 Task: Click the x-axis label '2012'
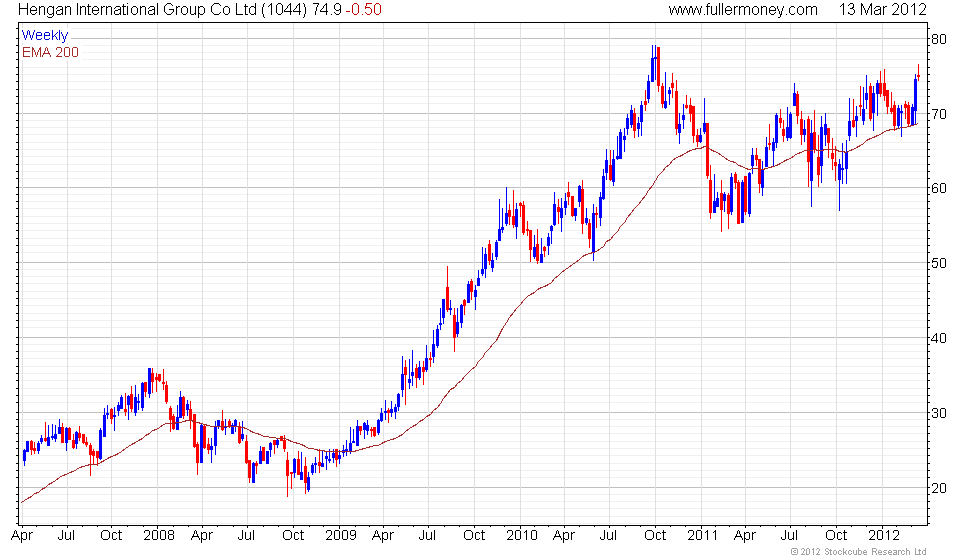point(884,535)
